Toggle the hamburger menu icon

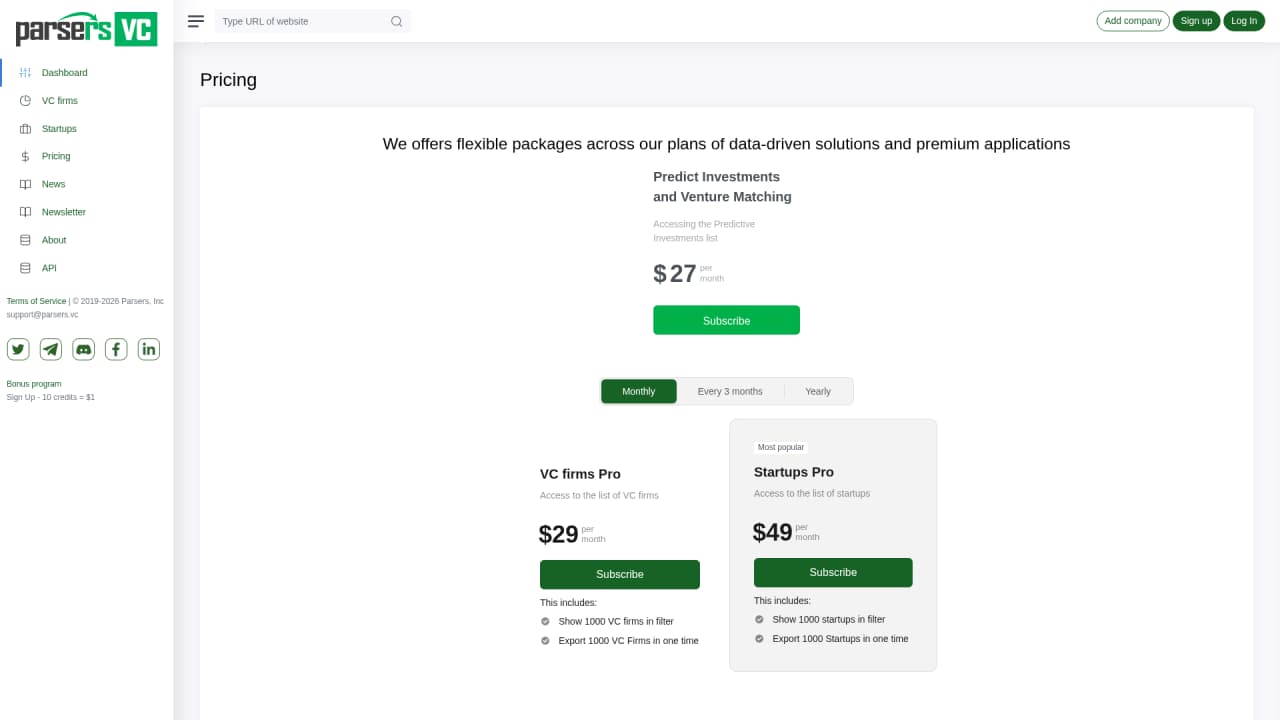(x=196, y=21)
